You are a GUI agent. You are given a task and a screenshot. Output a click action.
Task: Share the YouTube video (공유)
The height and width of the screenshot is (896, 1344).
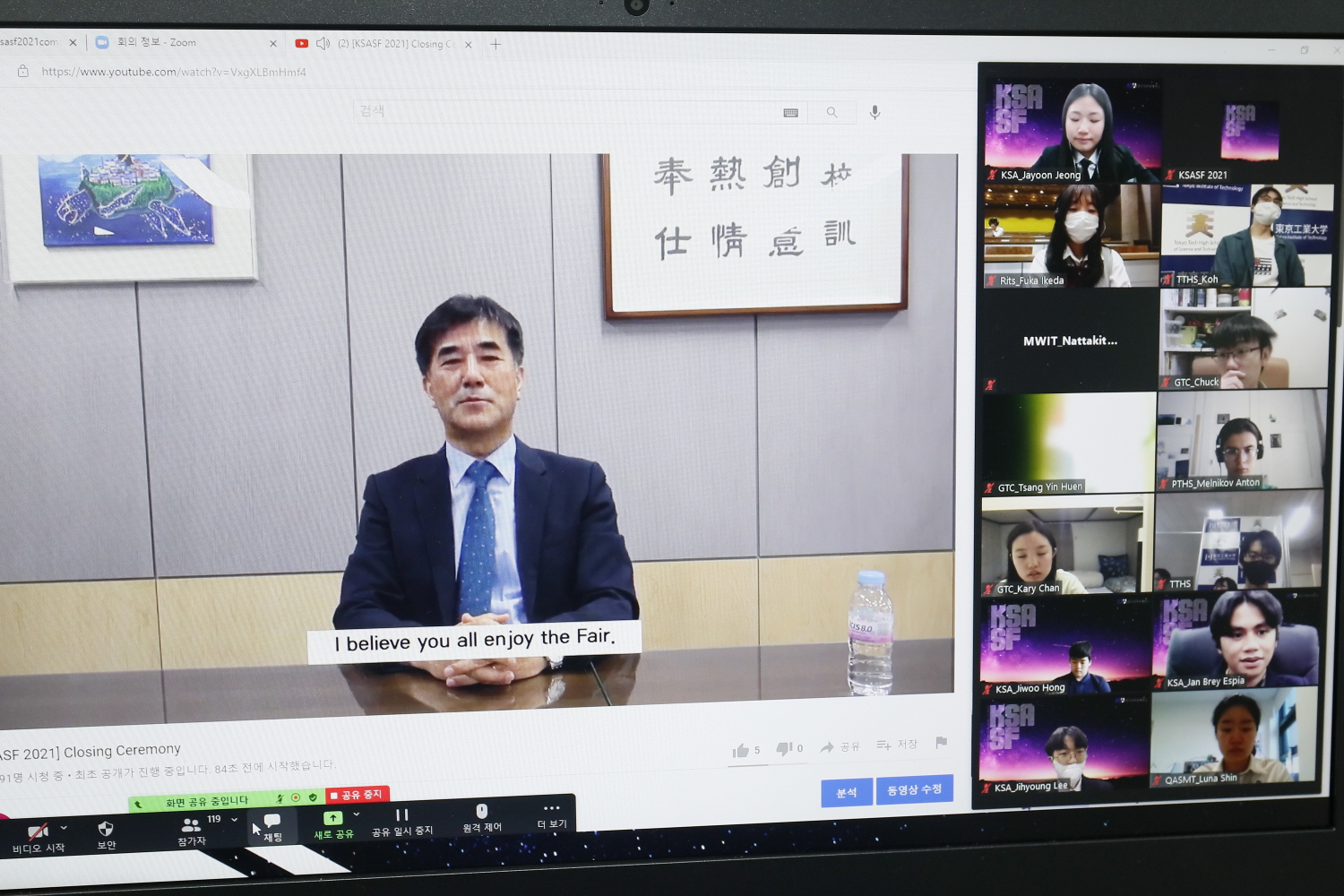[x=840, y=746]
